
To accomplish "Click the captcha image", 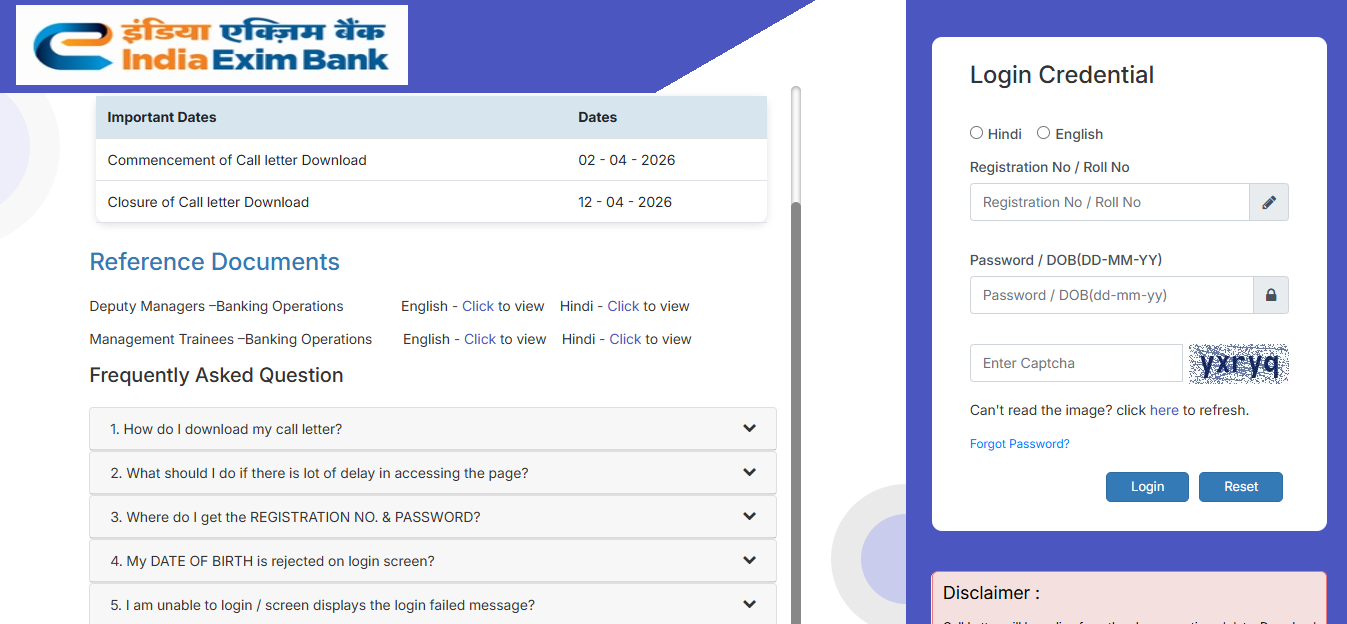I will [x=1238, y=363].
